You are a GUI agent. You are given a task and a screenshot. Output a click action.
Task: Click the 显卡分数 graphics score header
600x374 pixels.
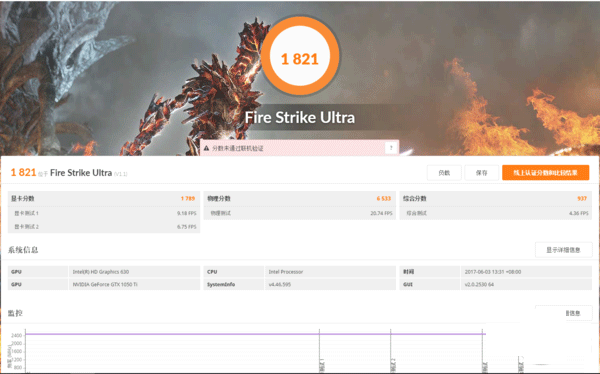coord(23,198)
